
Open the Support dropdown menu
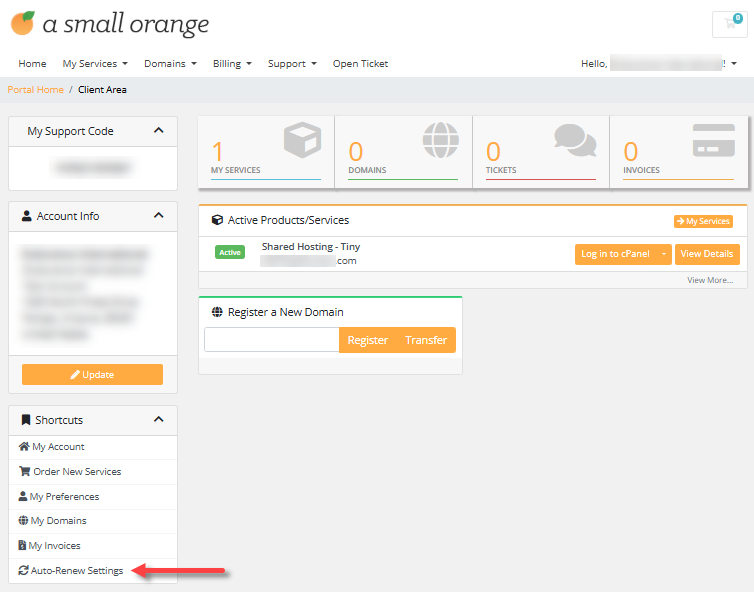292,63
